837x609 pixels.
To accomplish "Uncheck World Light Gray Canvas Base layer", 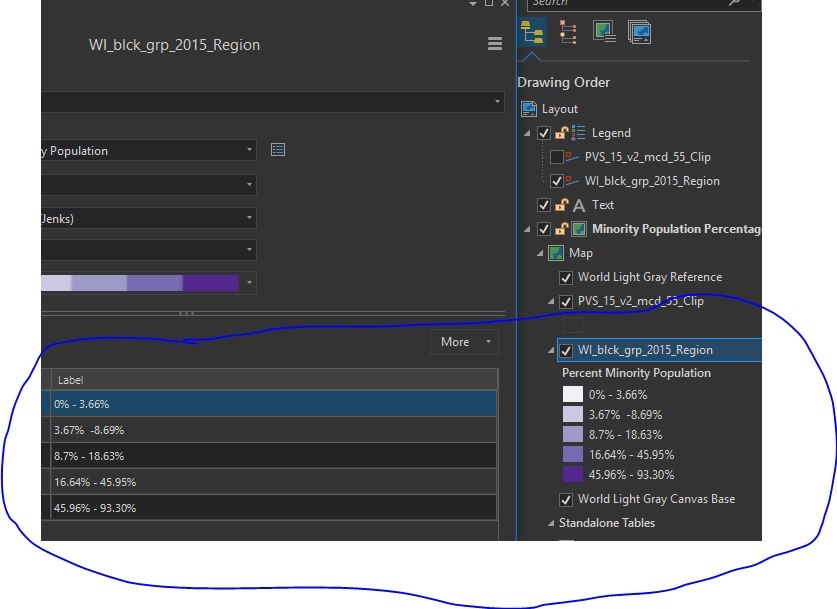I will [566, 500].
